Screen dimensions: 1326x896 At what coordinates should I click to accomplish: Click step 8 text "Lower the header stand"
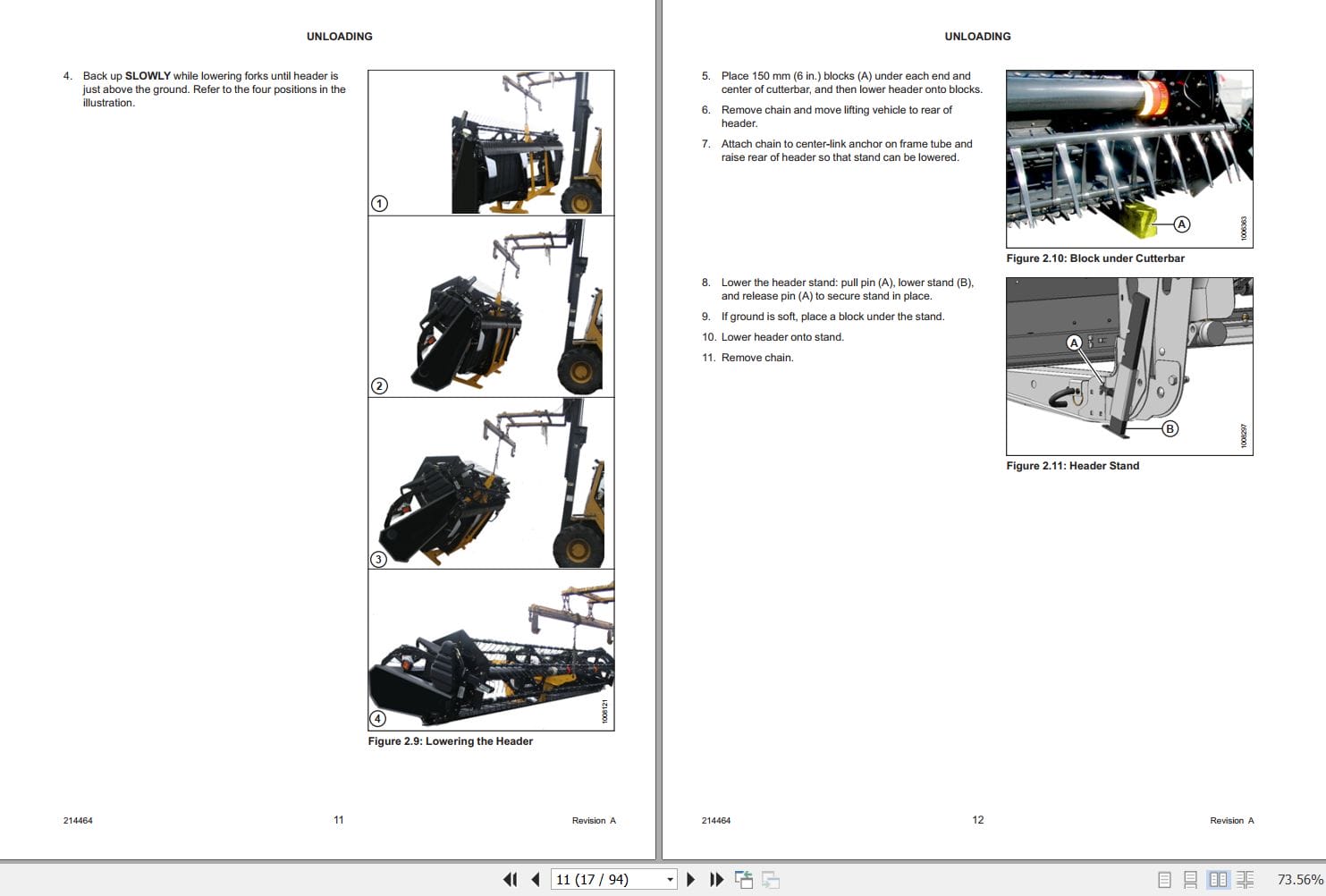779,283
